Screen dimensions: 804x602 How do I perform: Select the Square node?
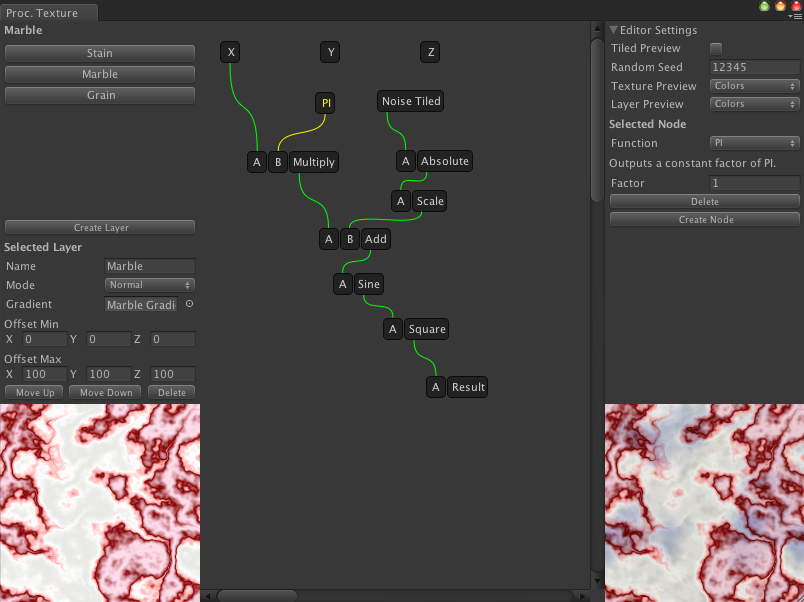point(427,329)
